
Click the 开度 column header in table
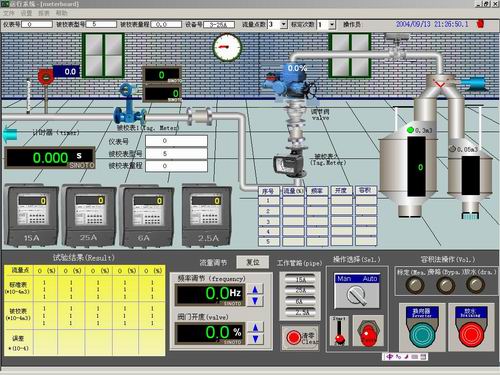click(341, 190)
